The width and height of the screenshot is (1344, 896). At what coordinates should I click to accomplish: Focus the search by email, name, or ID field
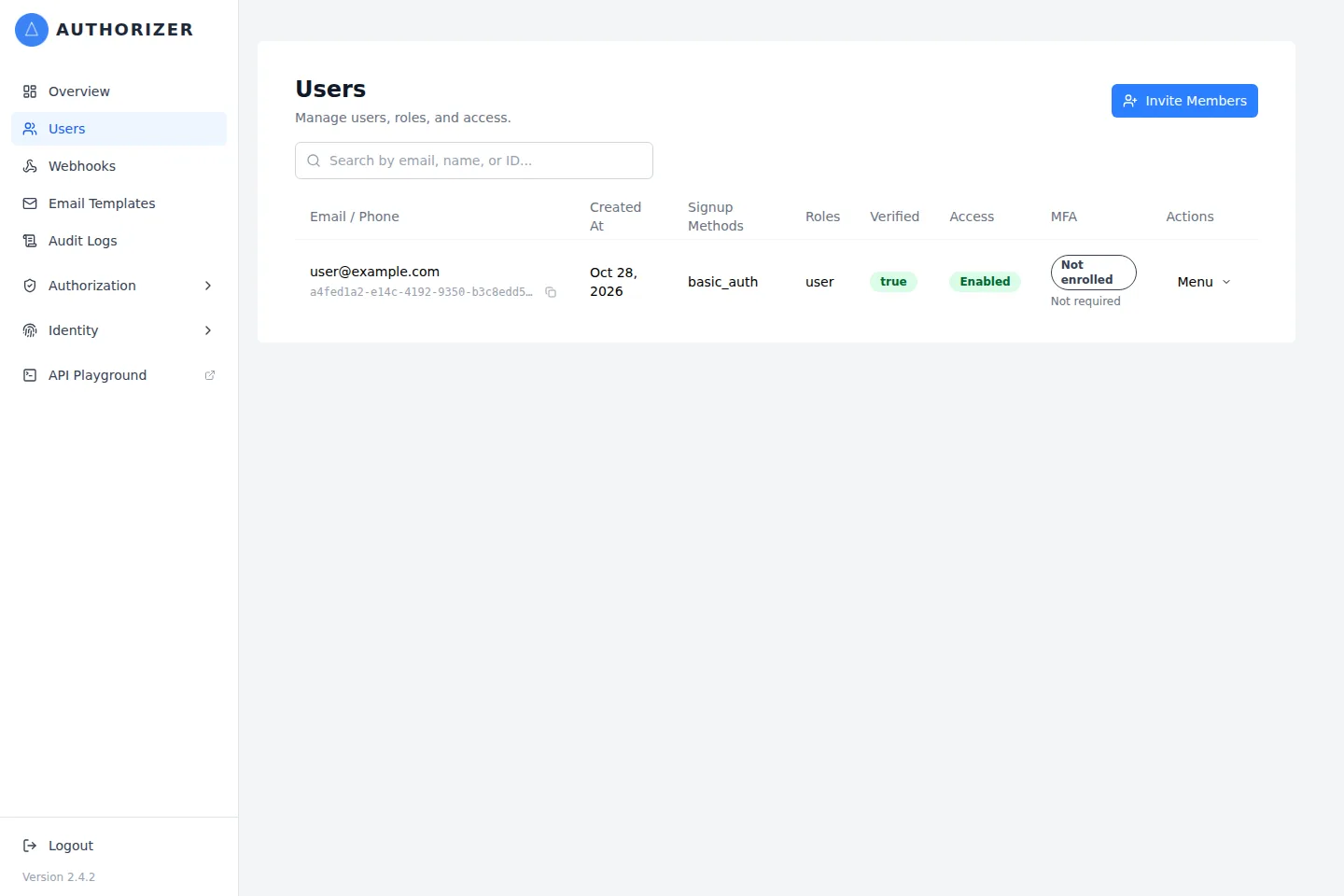click(x=474, y=161)
